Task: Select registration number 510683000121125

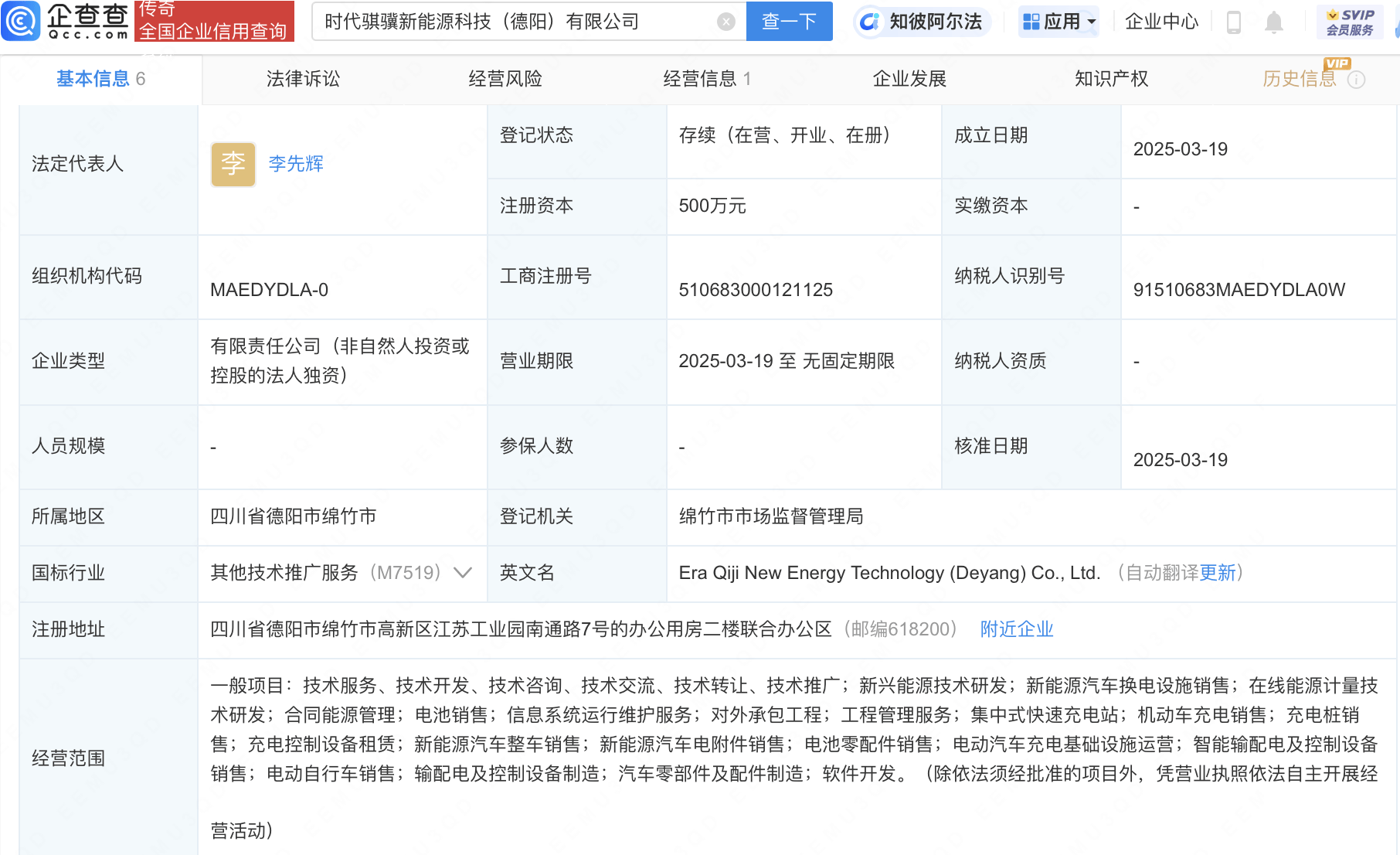Action: (x=756, y=290)
